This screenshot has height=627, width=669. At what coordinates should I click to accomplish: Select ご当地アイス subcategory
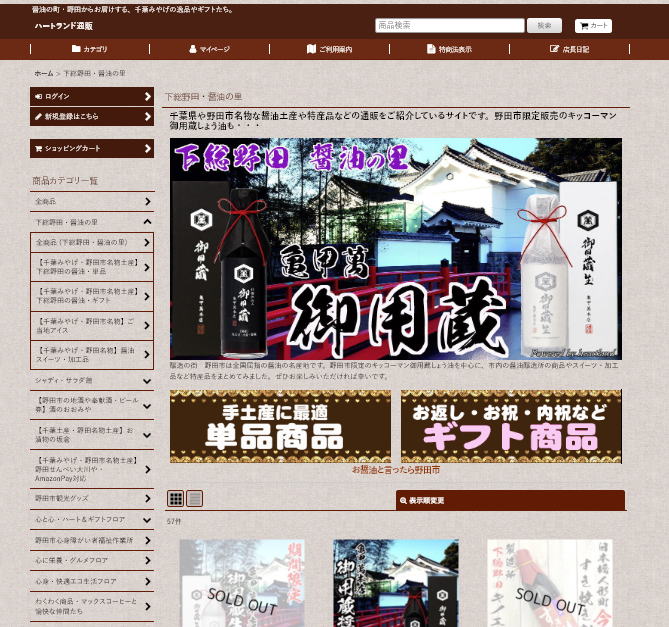tap(92, 325)
